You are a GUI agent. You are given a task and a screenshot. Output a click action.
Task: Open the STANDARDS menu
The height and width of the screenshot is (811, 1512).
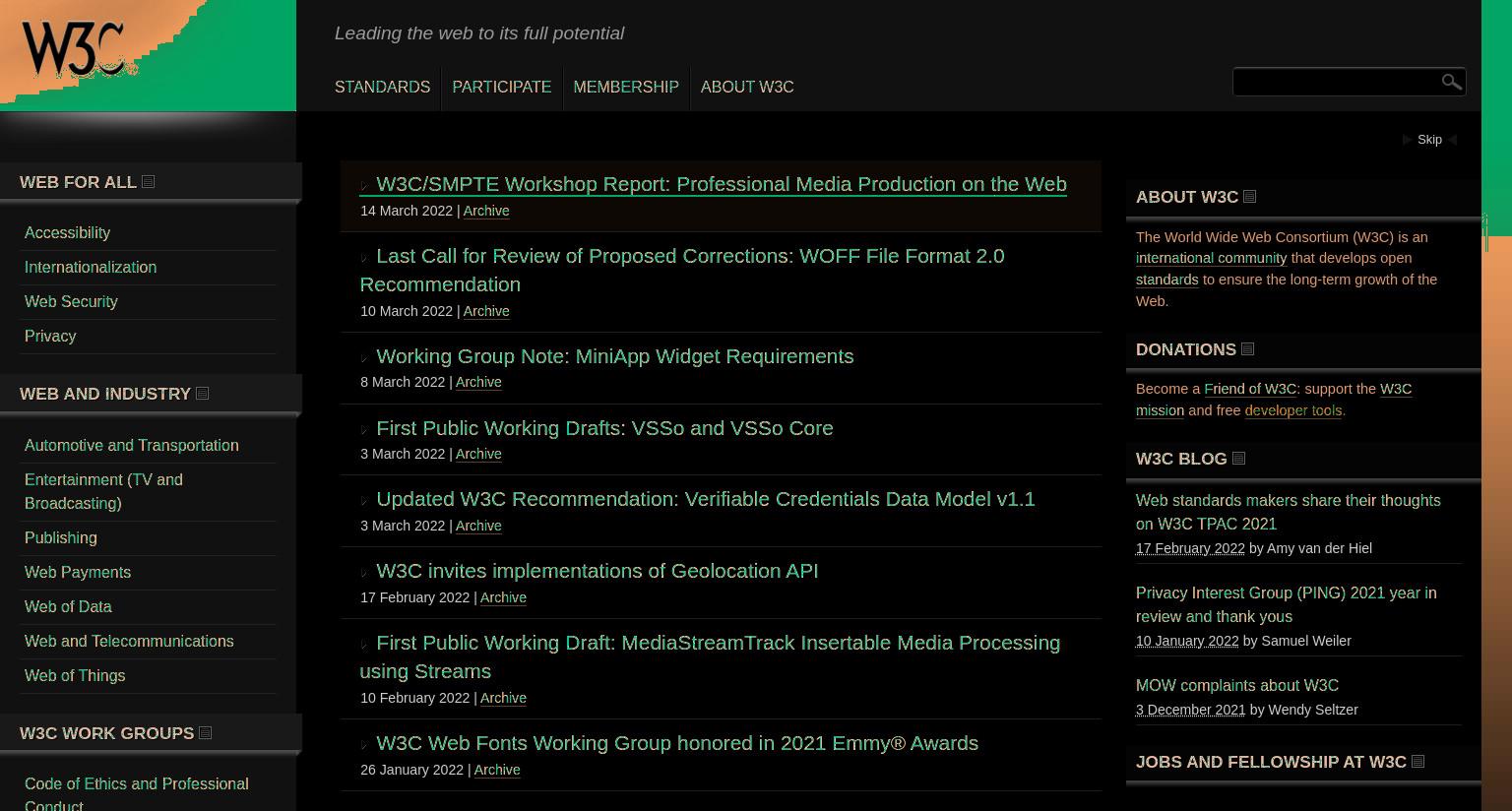pyautogui.click(x=382, y=87)
